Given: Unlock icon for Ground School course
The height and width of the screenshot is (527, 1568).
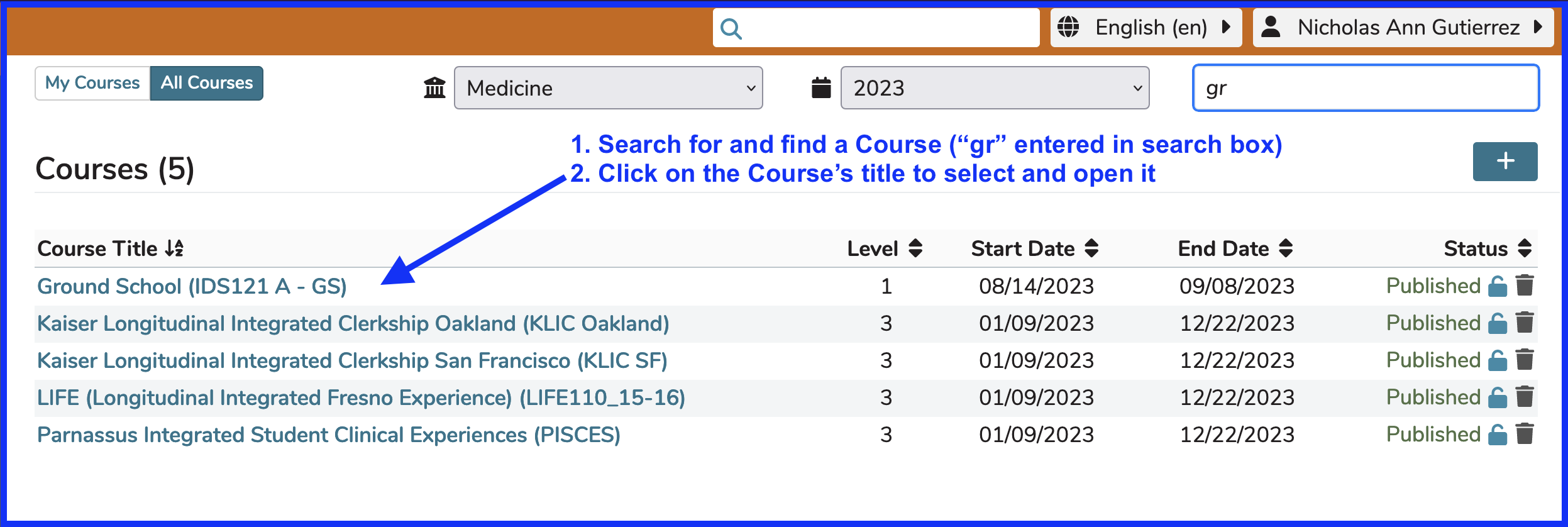Looking at the screenshot, I should point(1498,286).
